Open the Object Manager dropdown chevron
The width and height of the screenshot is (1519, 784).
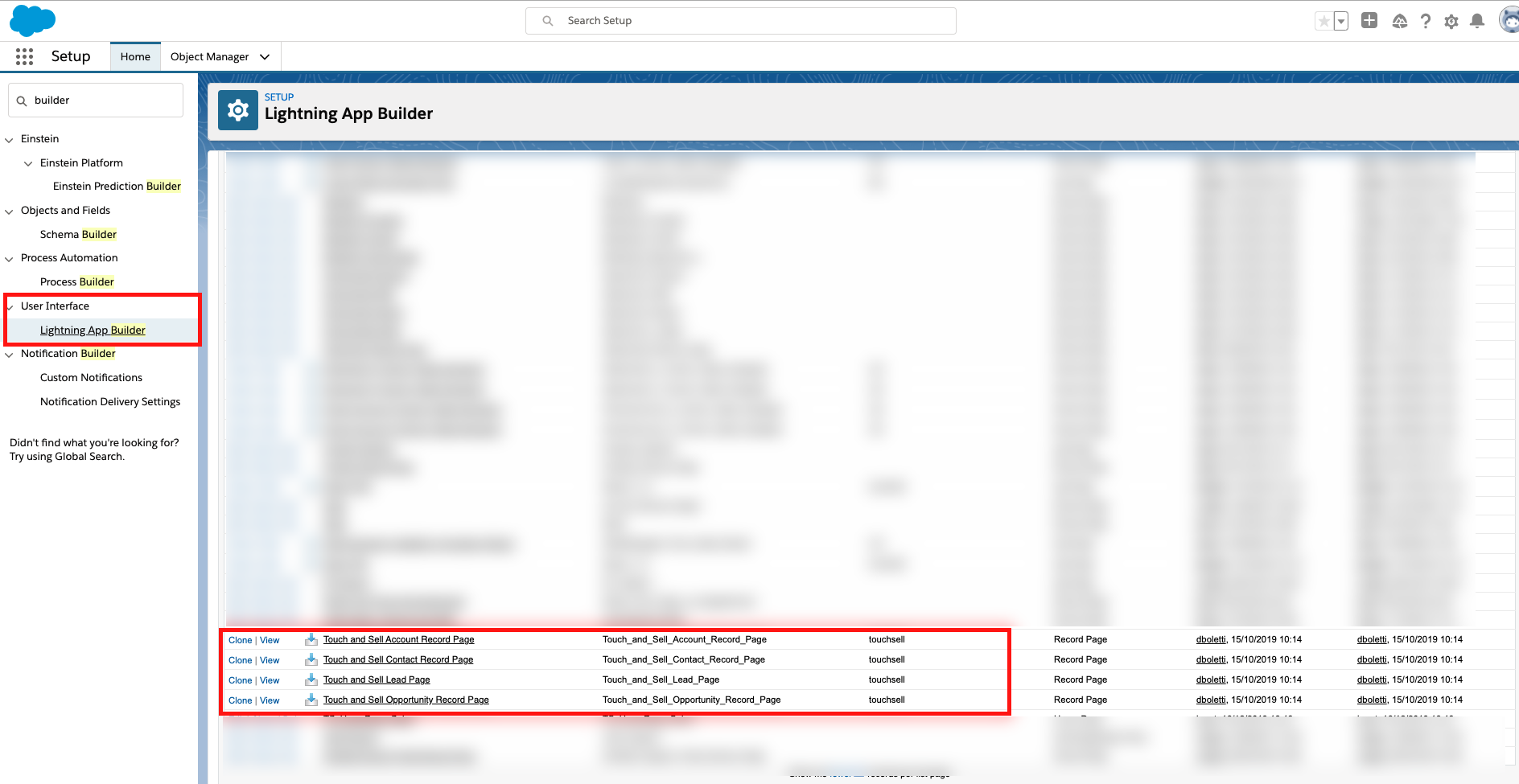pos(265,57)
